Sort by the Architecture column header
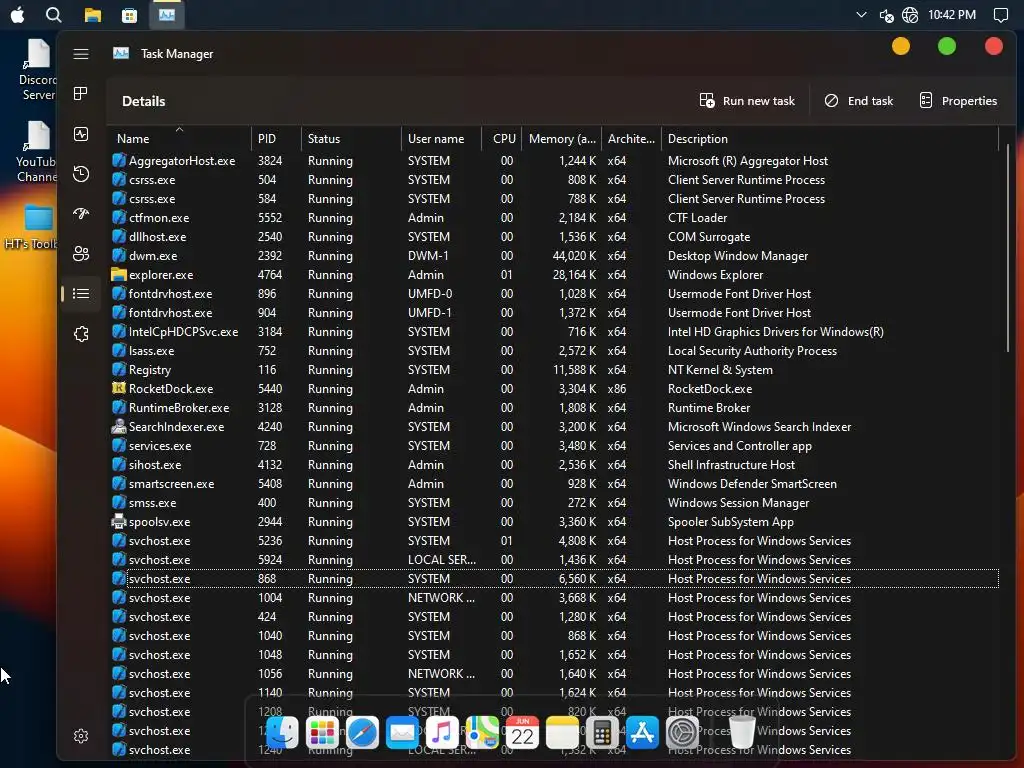The width and height of the screenshot is (1024, 768). tap(631, 138)
